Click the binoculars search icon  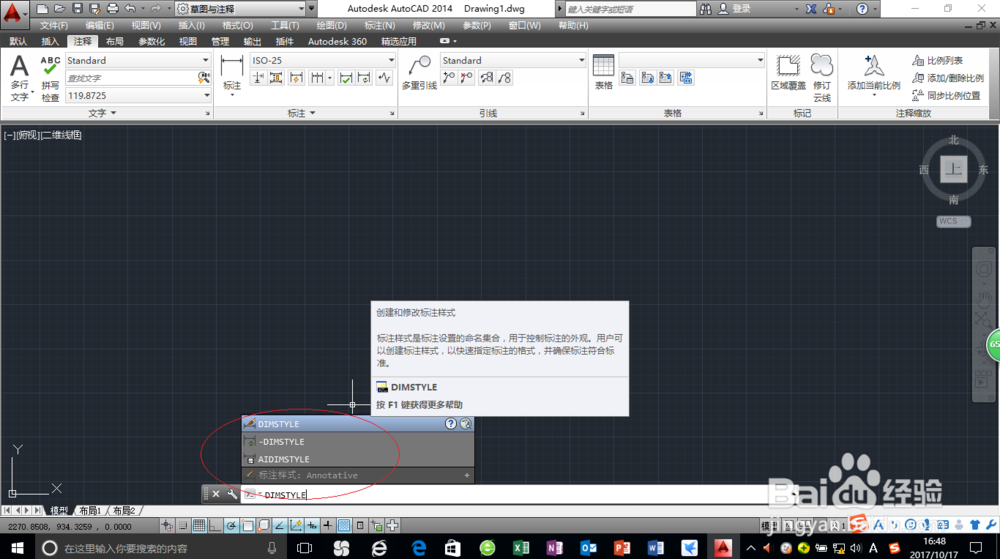pos(705,9)
